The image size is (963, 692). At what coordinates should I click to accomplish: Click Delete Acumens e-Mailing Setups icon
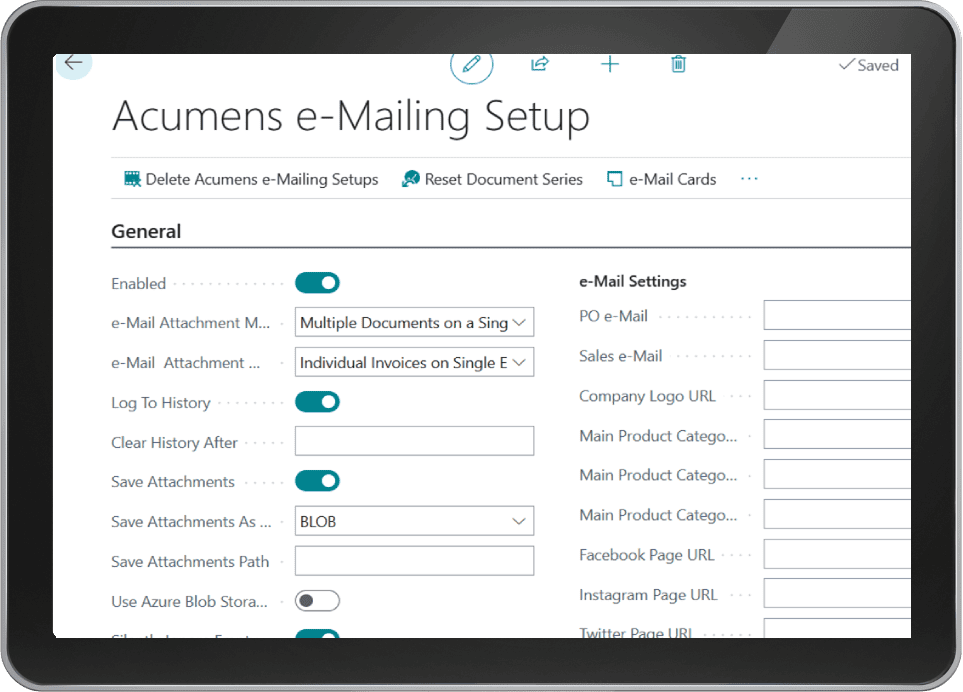coord(132,179)
